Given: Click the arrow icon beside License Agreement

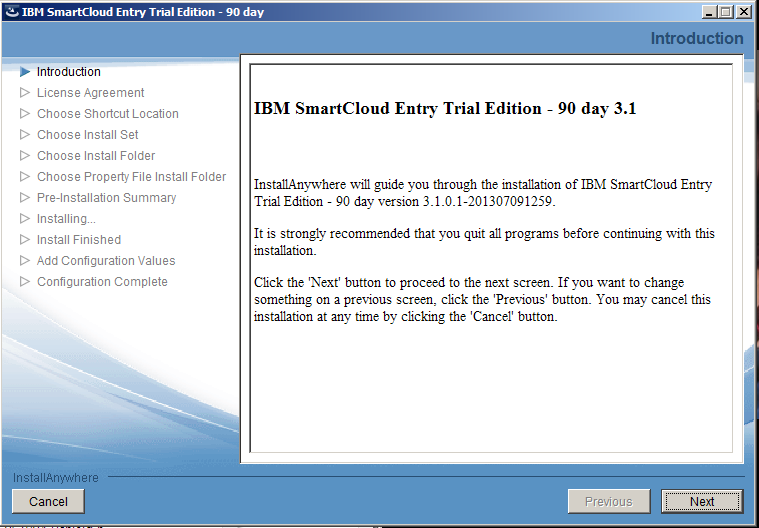Looking at the screenshot, I should point(25,93).
